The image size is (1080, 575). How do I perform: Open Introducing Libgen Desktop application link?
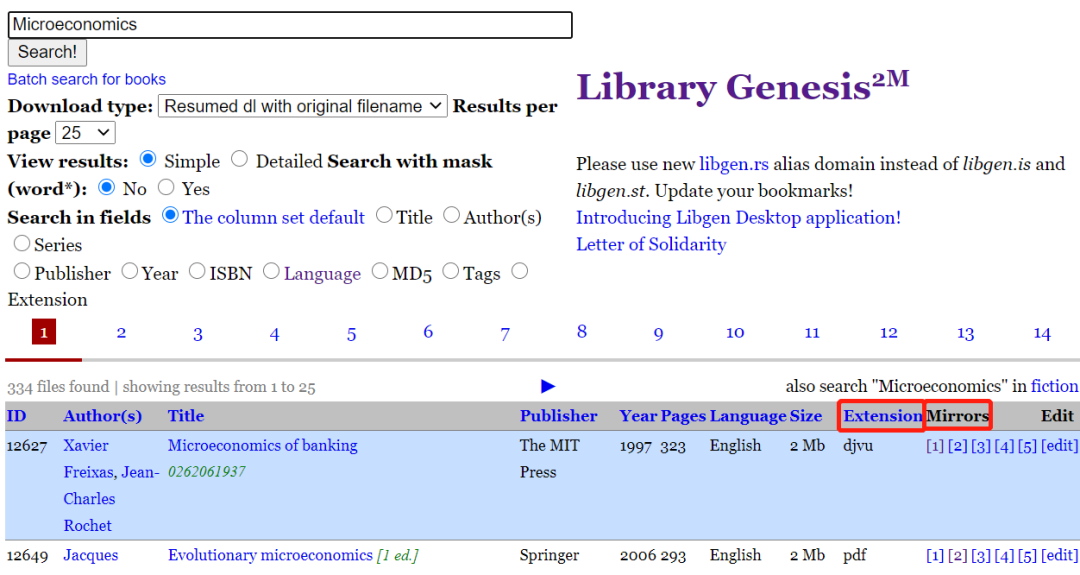click(738, 218)
